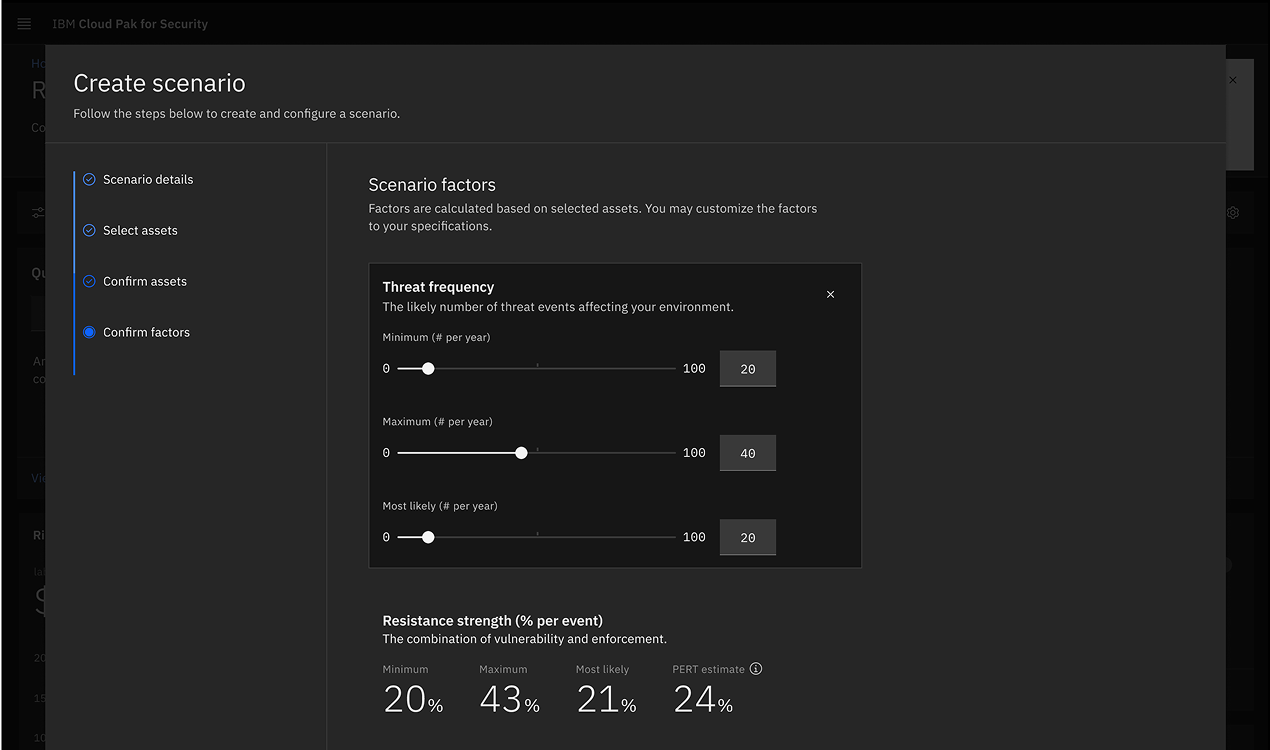Focus the Minimum value field showing 20
Viewport: 1270px width, 750px height.
[x=748, y=369]
